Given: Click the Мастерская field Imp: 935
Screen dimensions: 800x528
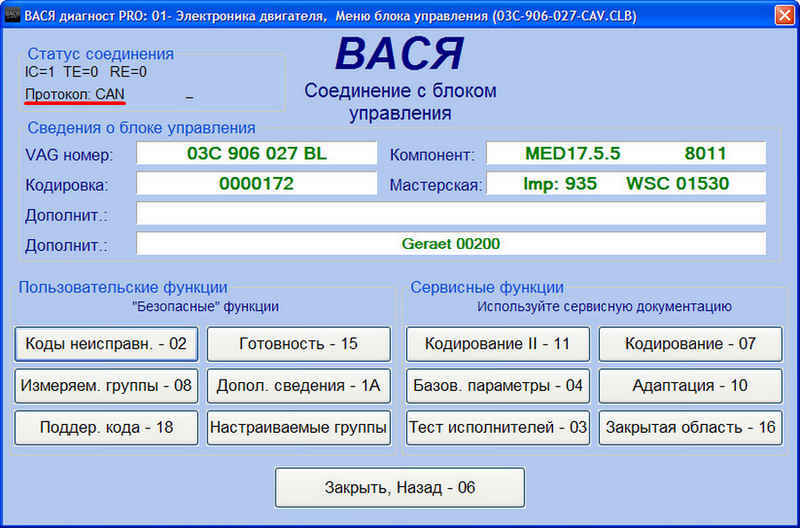Looking at the screenshot, I should (x=626, y=184).
